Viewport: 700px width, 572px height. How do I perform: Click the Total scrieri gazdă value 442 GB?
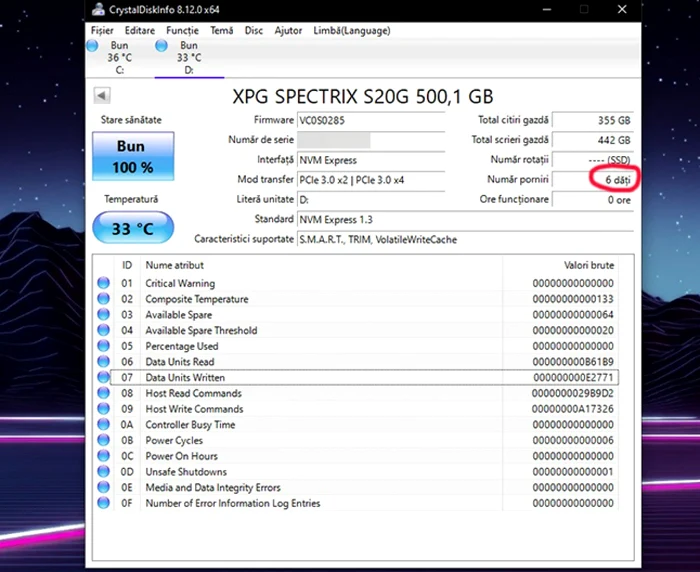[593, 140]
